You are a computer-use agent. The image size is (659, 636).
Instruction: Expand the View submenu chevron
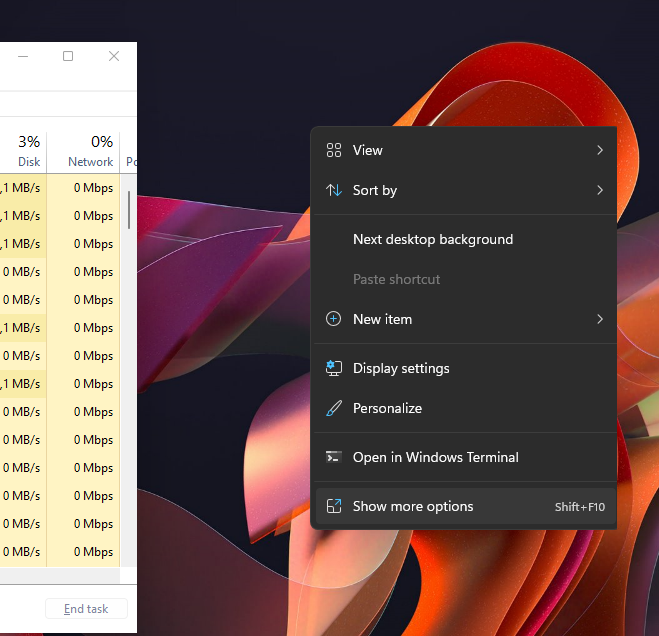click(x=600, y=150)
